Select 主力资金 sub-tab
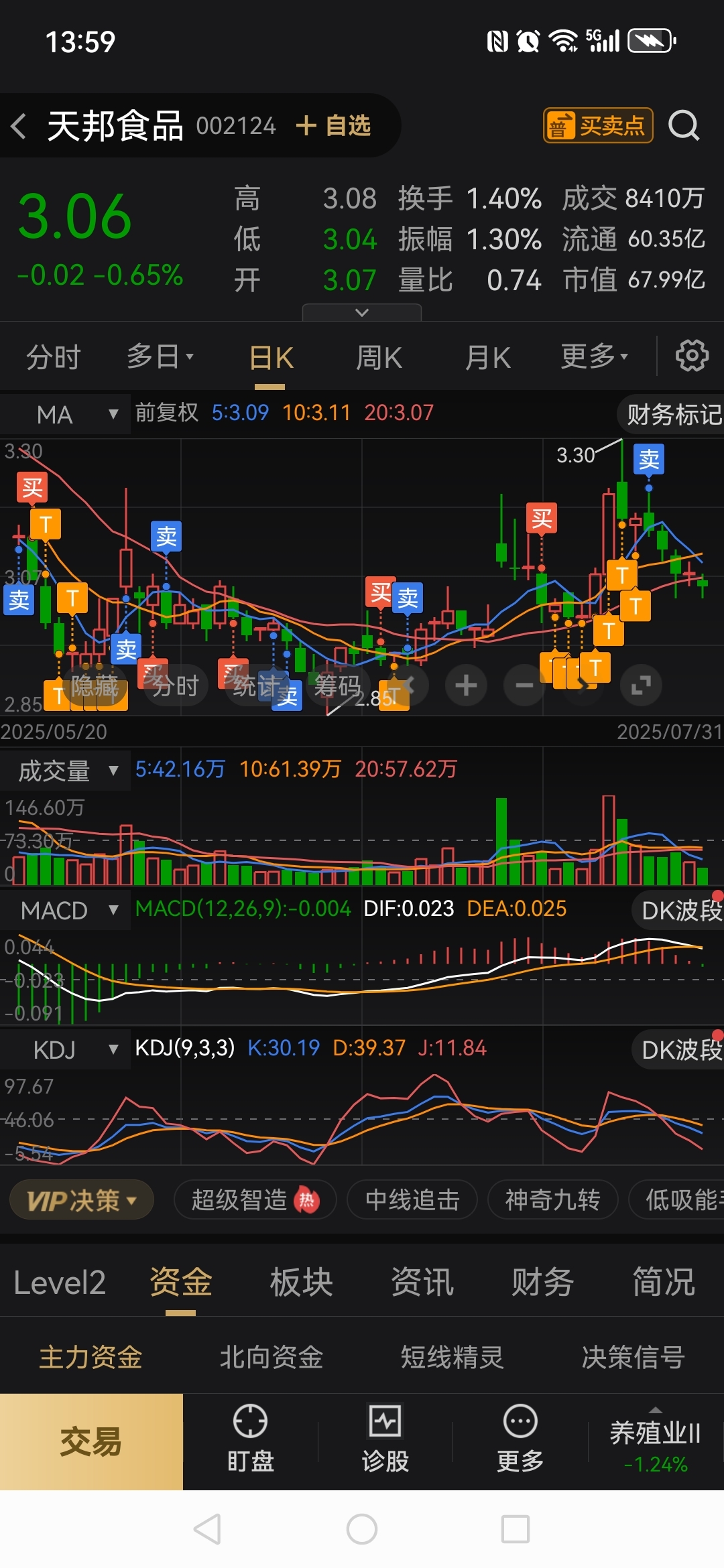The width and height of the screenshot is (724, 1568). click(x=90, y=1358)
